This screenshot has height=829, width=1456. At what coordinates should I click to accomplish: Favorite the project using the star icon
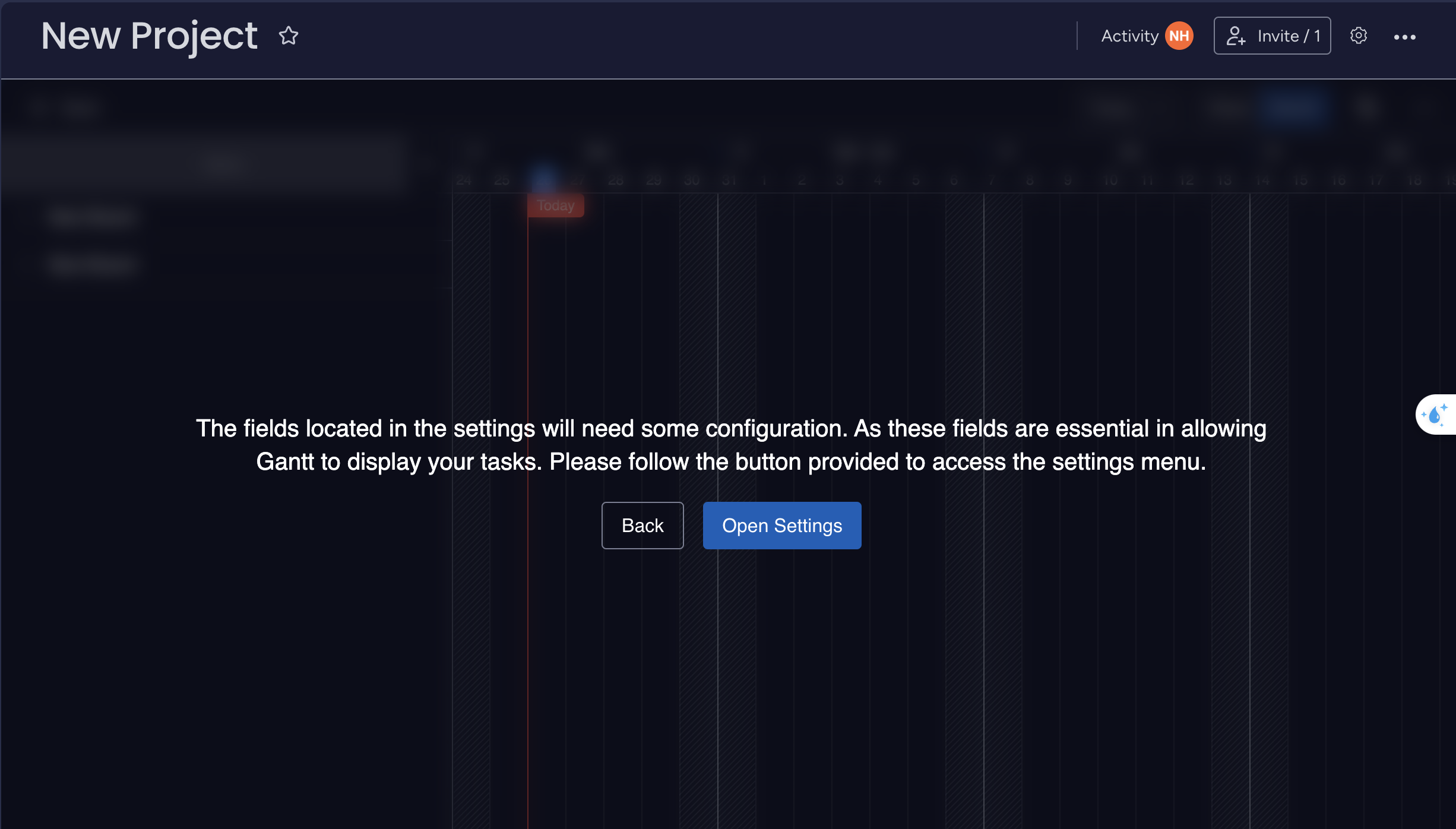click(289, 36)
